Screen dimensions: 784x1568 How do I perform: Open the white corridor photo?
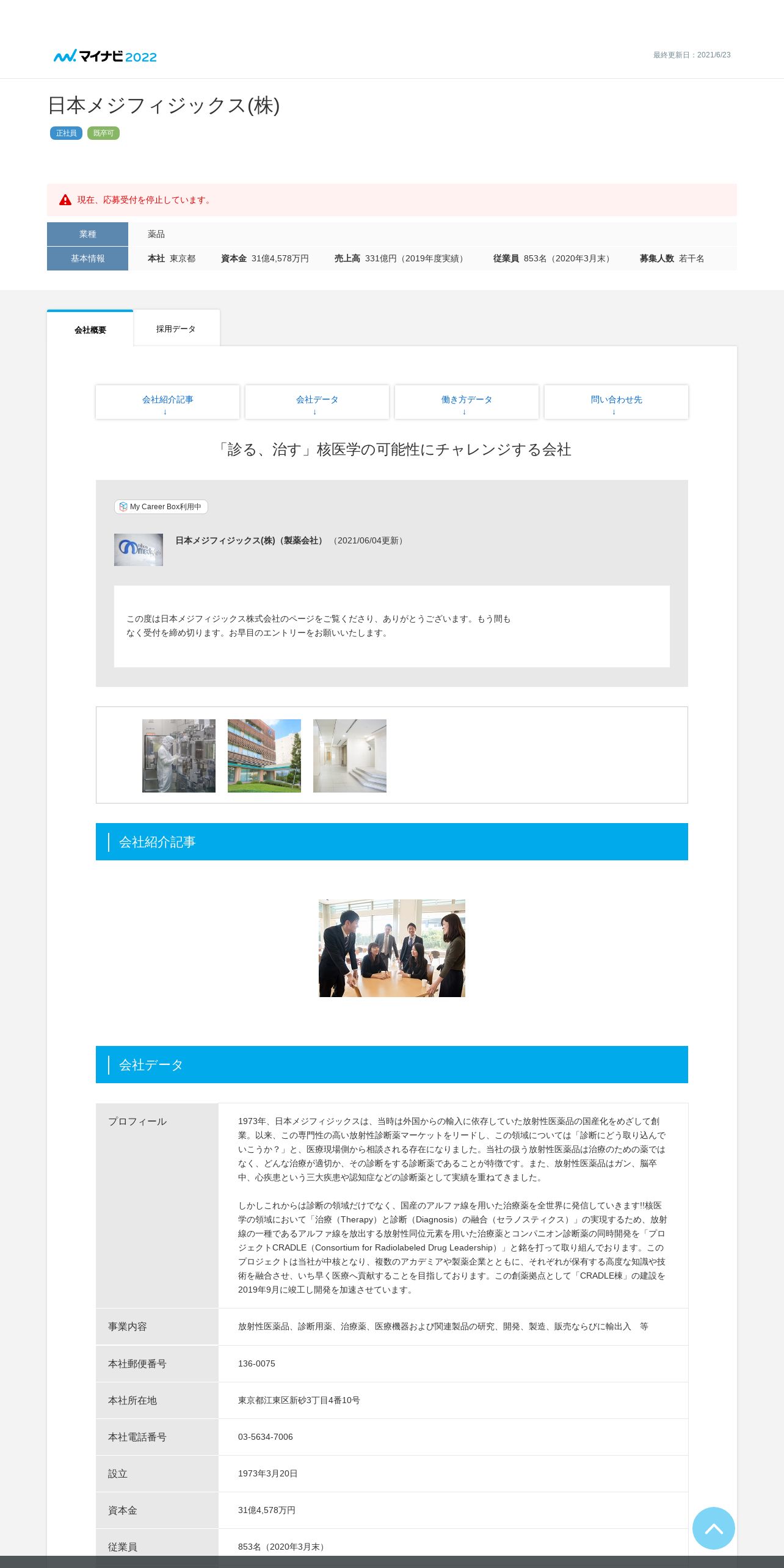click(x=350, y=756)
